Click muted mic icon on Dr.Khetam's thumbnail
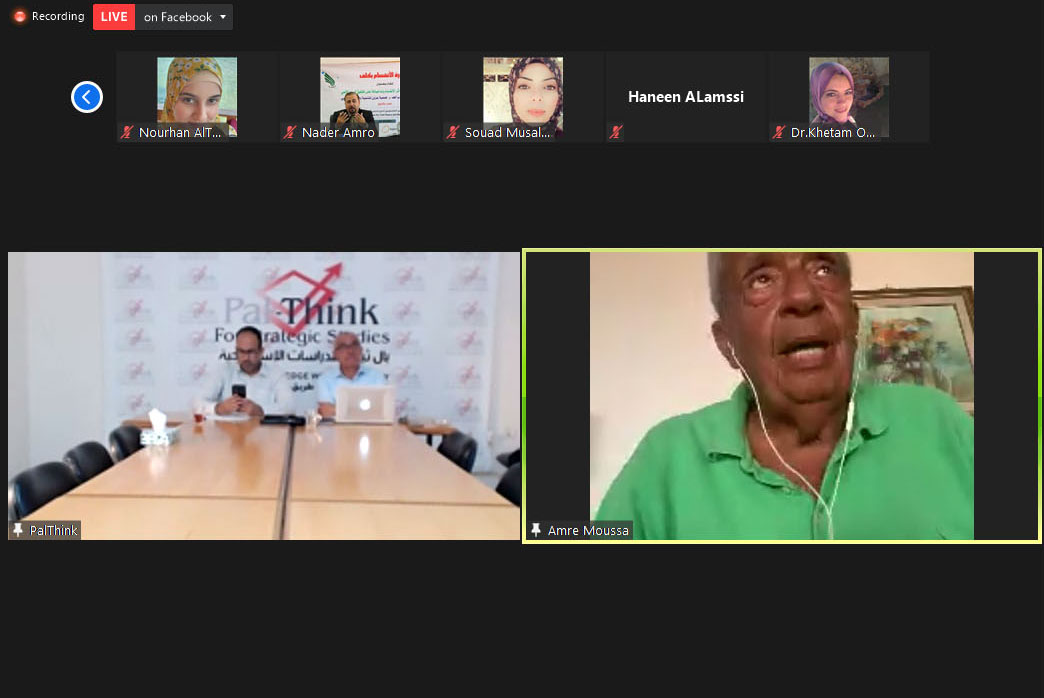 coord(779,132)
